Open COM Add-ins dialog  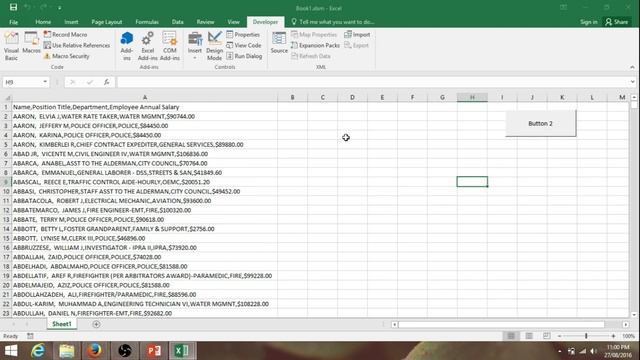(x=170, y=46)
